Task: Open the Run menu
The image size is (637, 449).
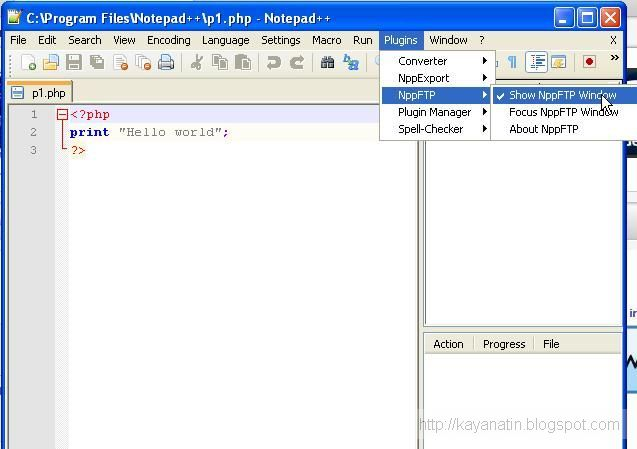Action: tap(362, 40)
